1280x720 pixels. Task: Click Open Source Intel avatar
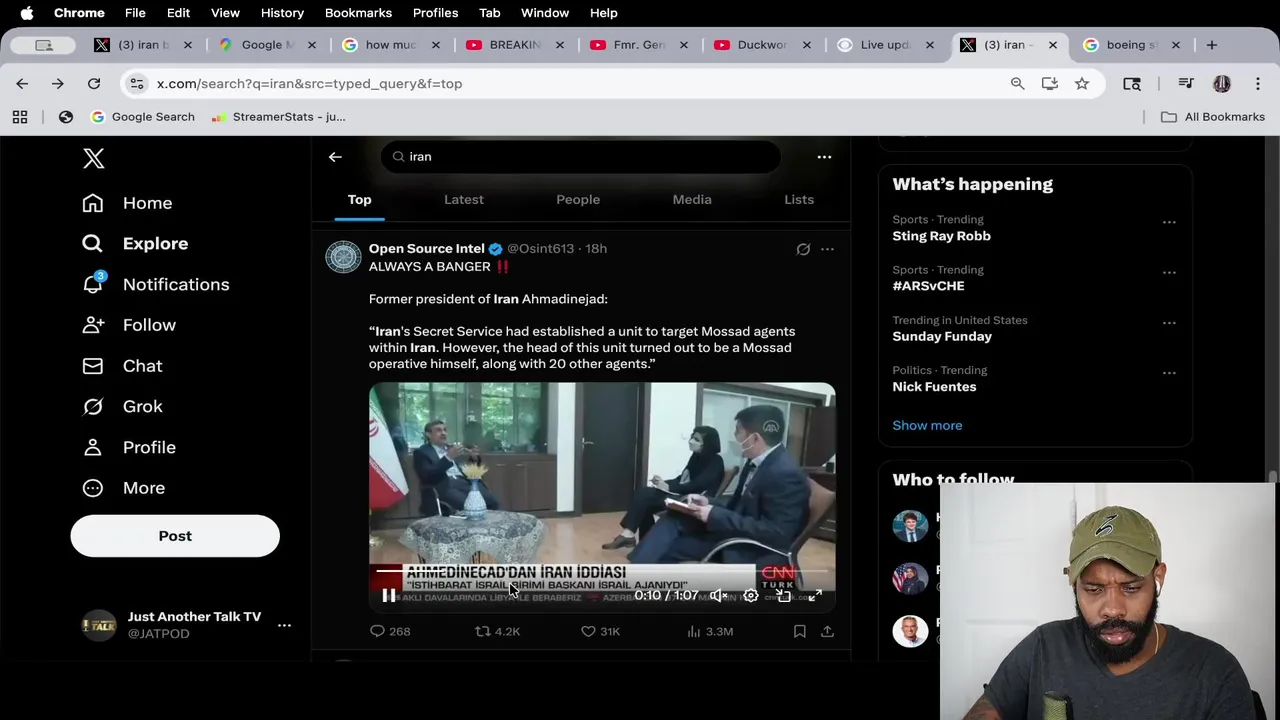[343, 257]
